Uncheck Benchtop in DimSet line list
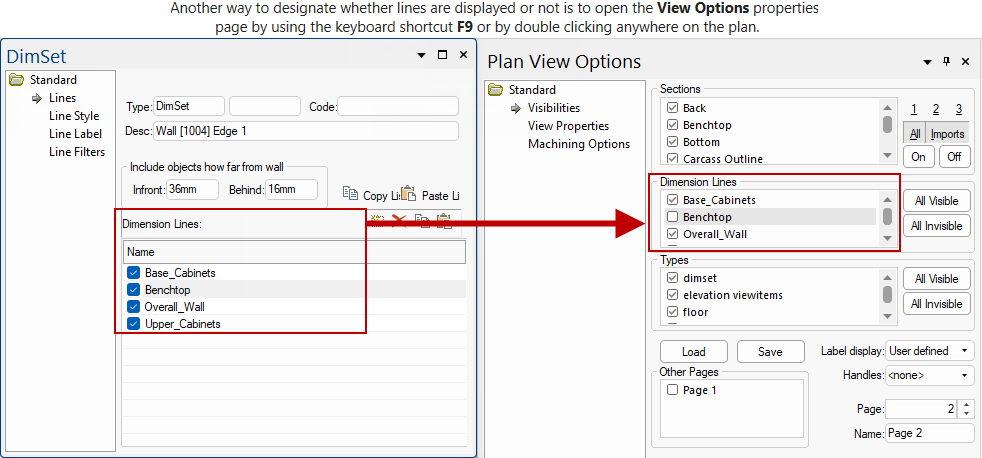Screen dimensions: 982x458 [x=133, y=289]
